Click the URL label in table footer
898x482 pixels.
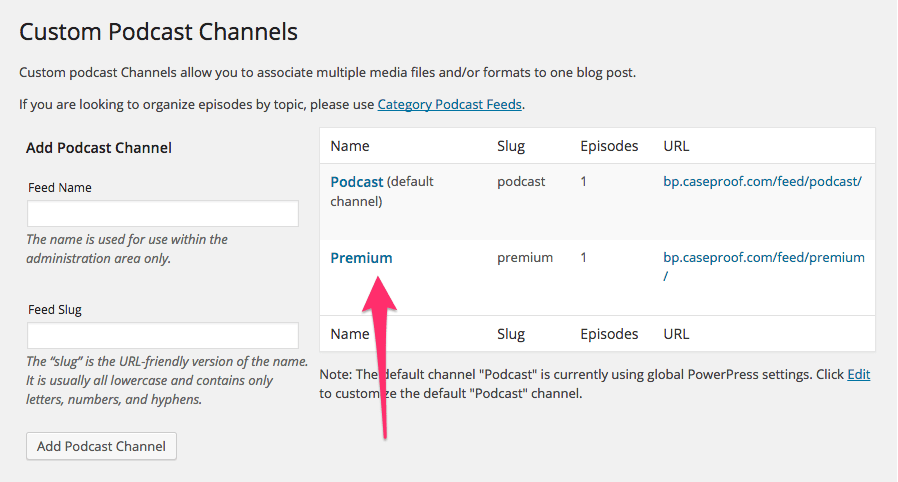coord(676,334)
